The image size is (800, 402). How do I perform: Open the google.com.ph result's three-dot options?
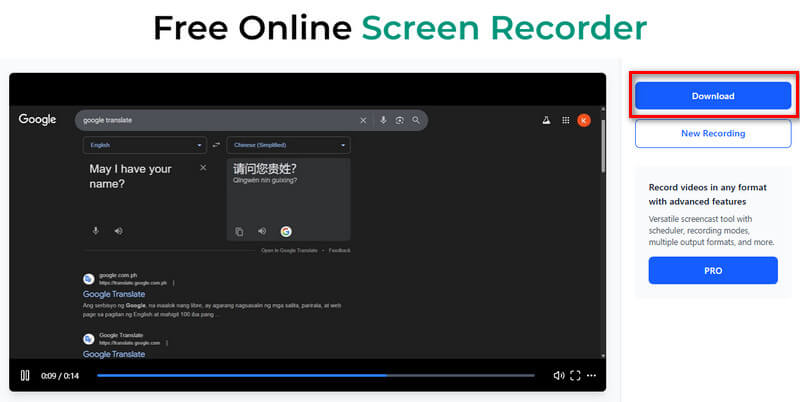click(x=173, y=283)
